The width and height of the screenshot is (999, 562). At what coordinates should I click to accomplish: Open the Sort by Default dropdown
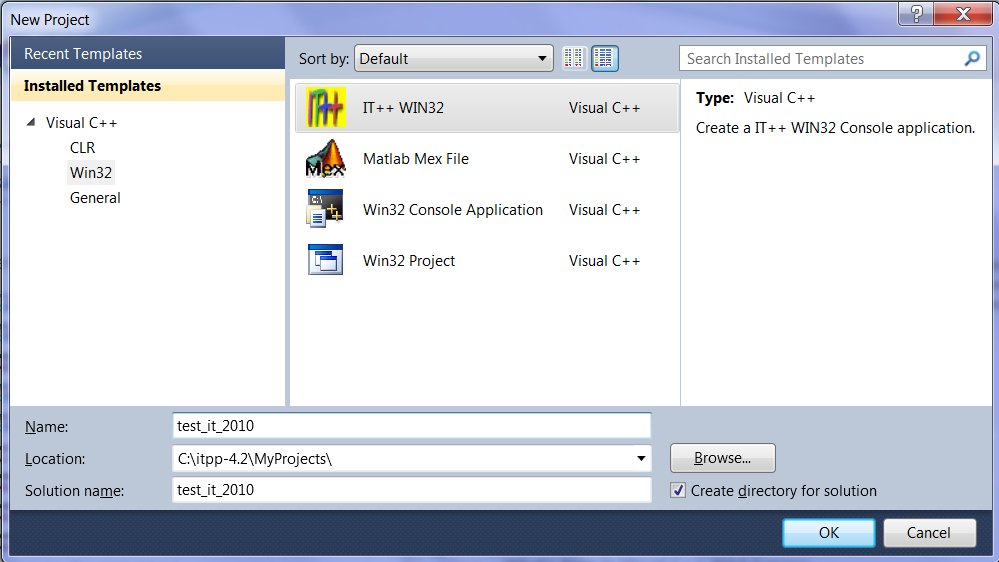point(453,59)
